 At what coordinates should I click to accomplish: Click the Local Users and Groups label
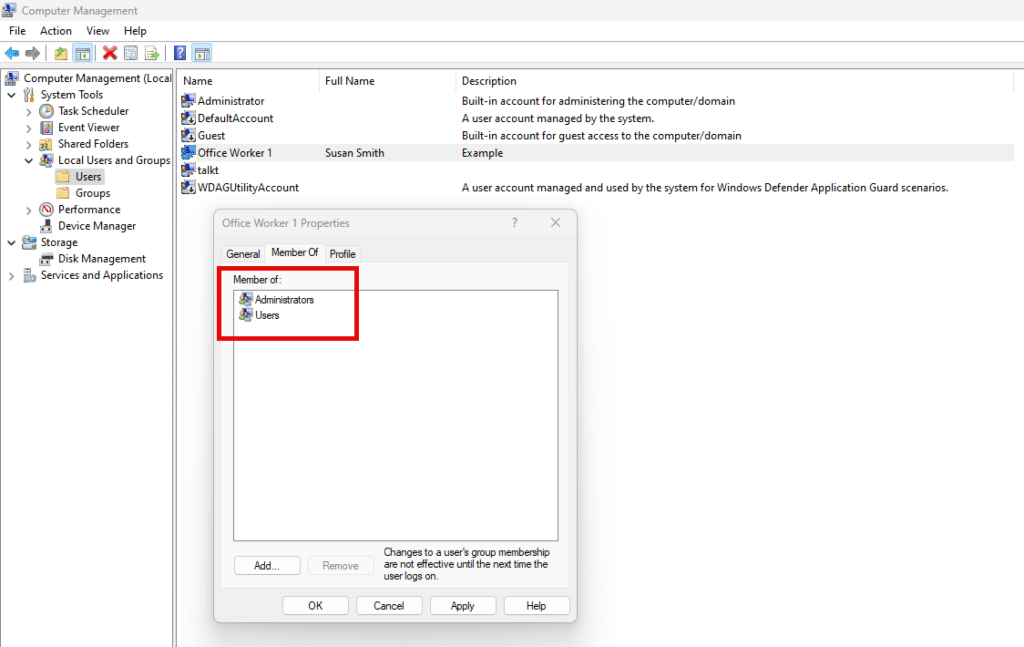tap(114, 160)
